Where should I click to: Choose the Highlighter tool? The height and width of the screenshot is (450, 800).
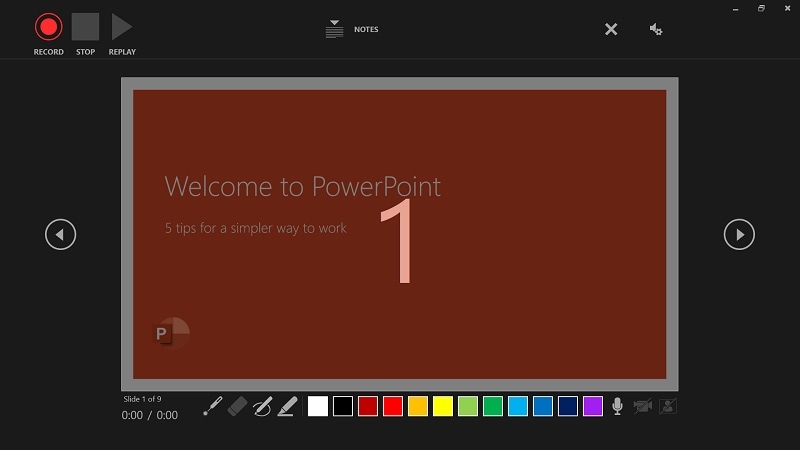(287, 406)
